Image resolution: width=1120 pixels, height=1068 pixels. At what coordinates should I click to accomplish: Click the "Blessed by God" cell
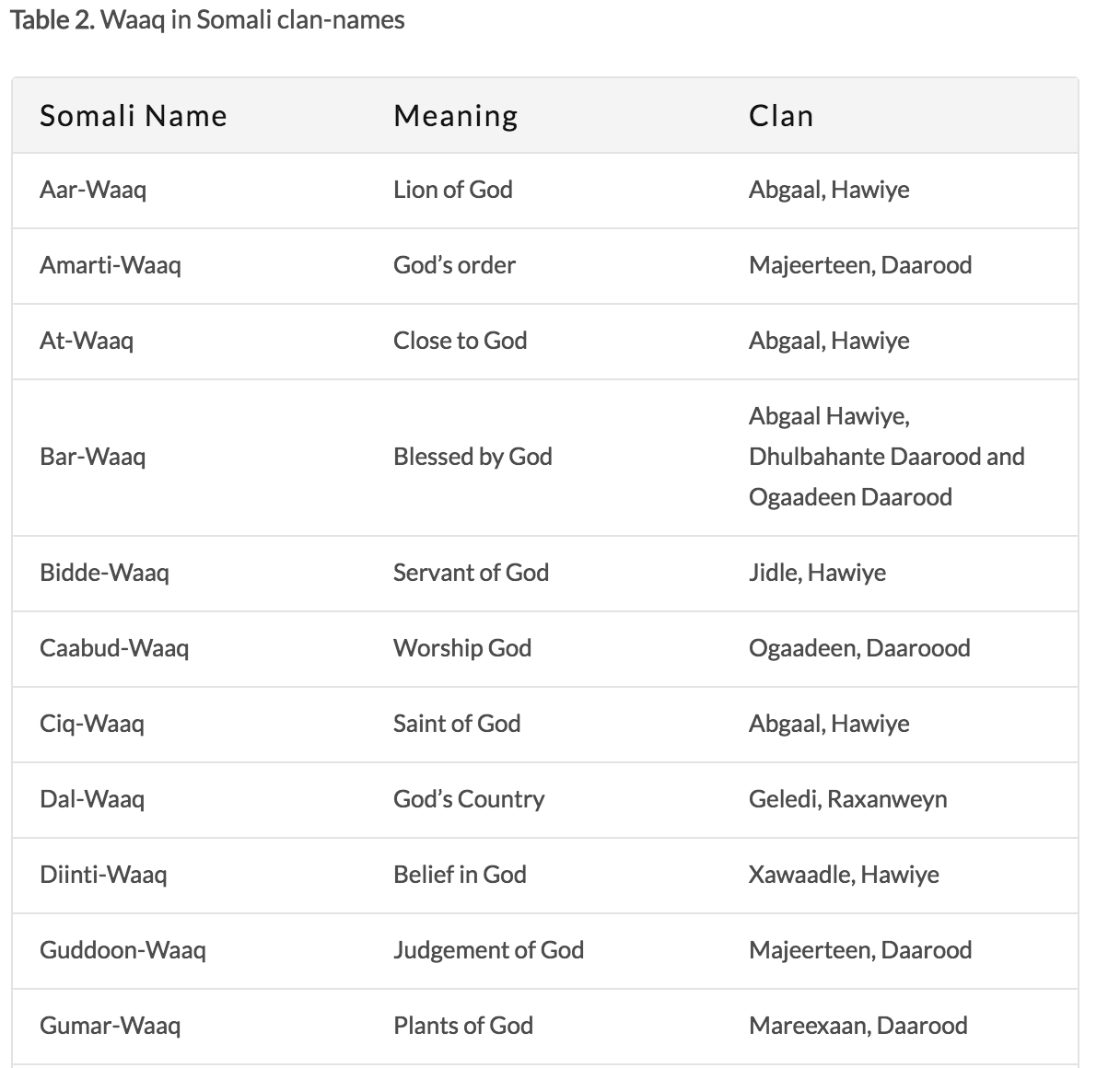[472, 457]
